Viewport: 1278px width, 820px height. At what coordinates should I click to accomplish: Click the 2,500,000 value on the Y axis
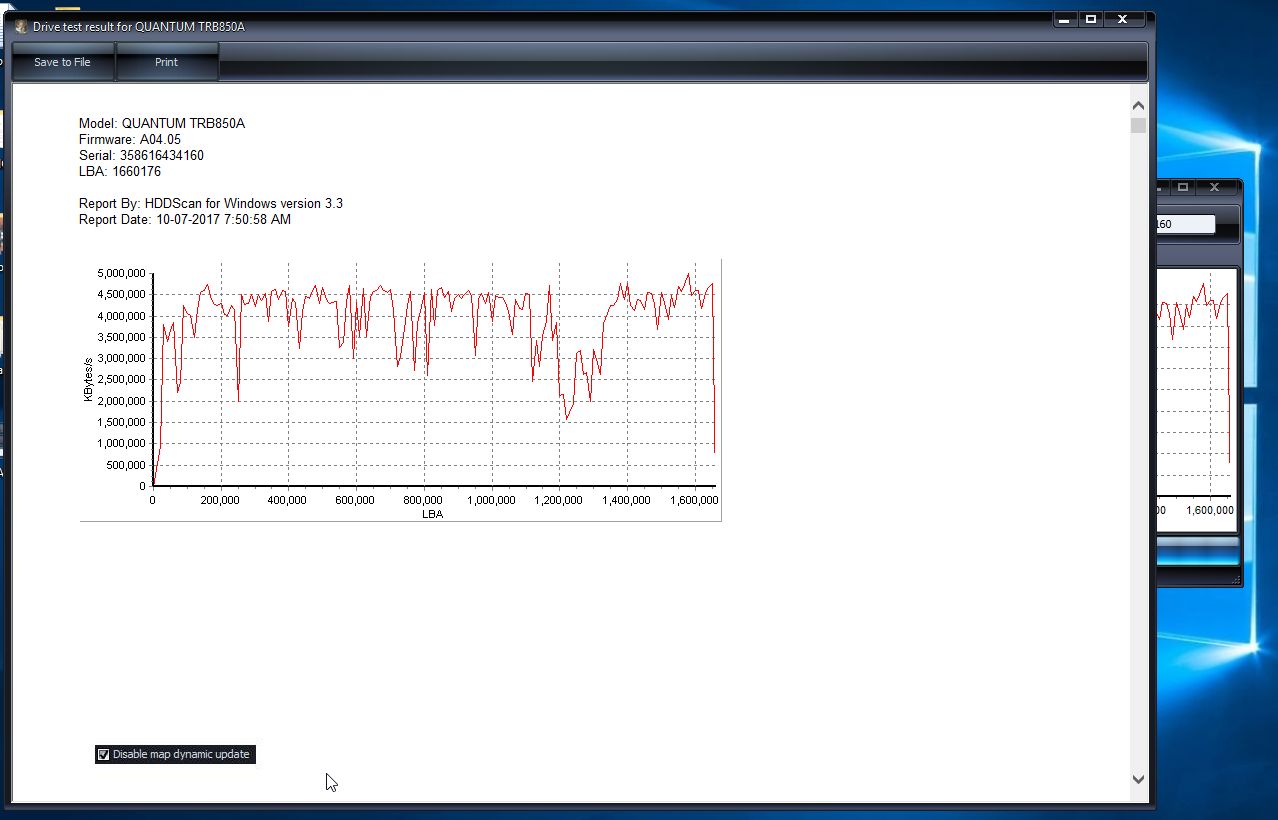coord(121,379)
